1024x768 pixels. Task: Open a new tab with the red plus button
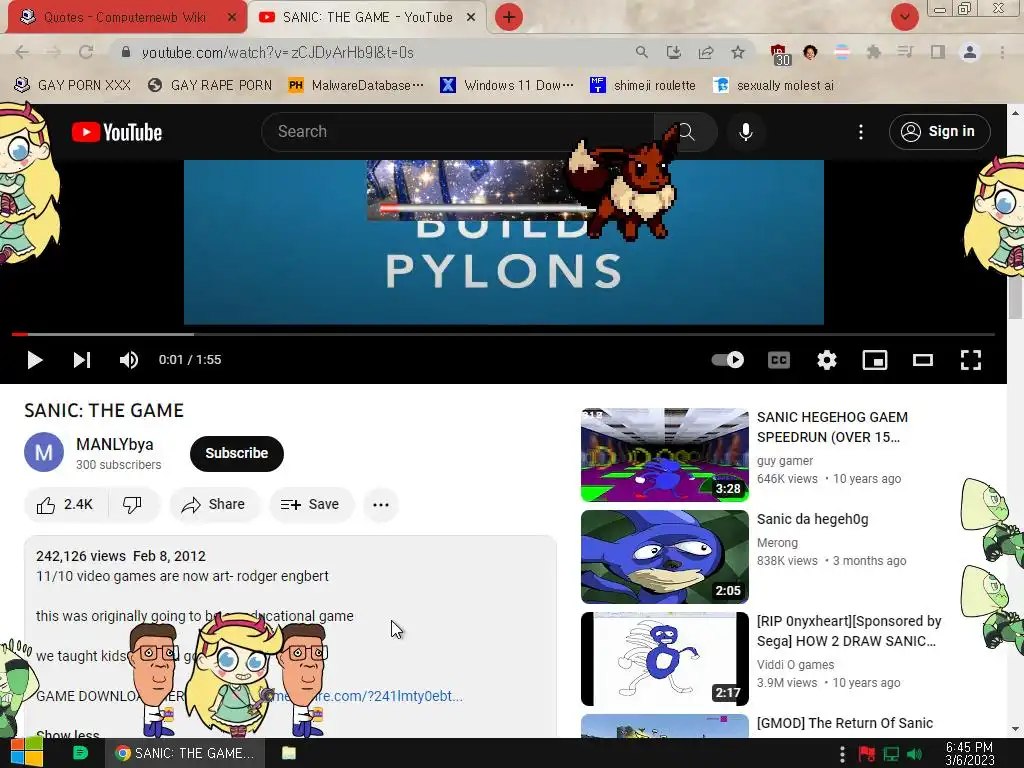click(x=509, y=17)
